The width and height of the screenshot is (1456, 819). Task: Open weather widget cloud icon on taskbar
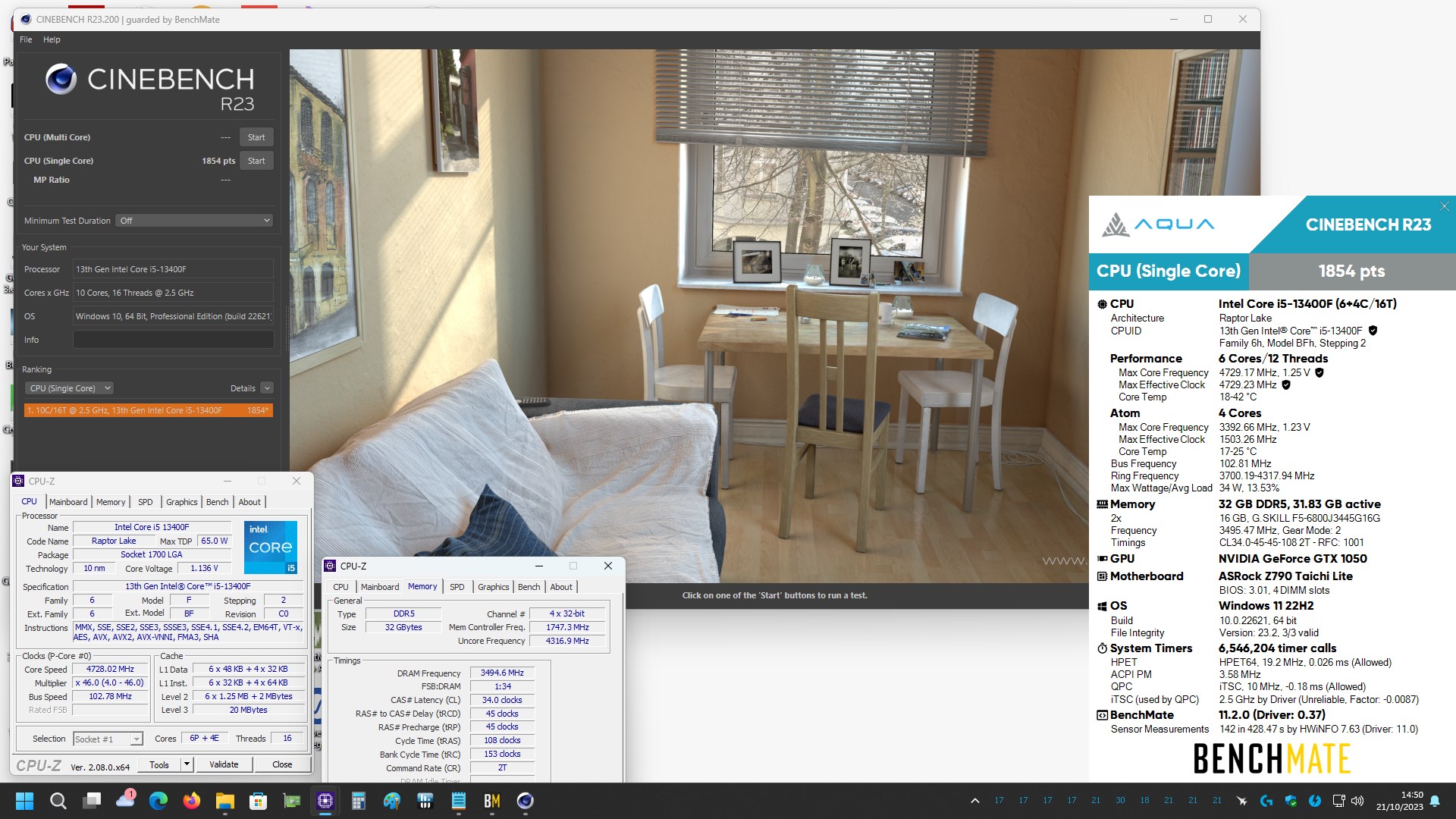pyautogui.click(x=125, y=800)
